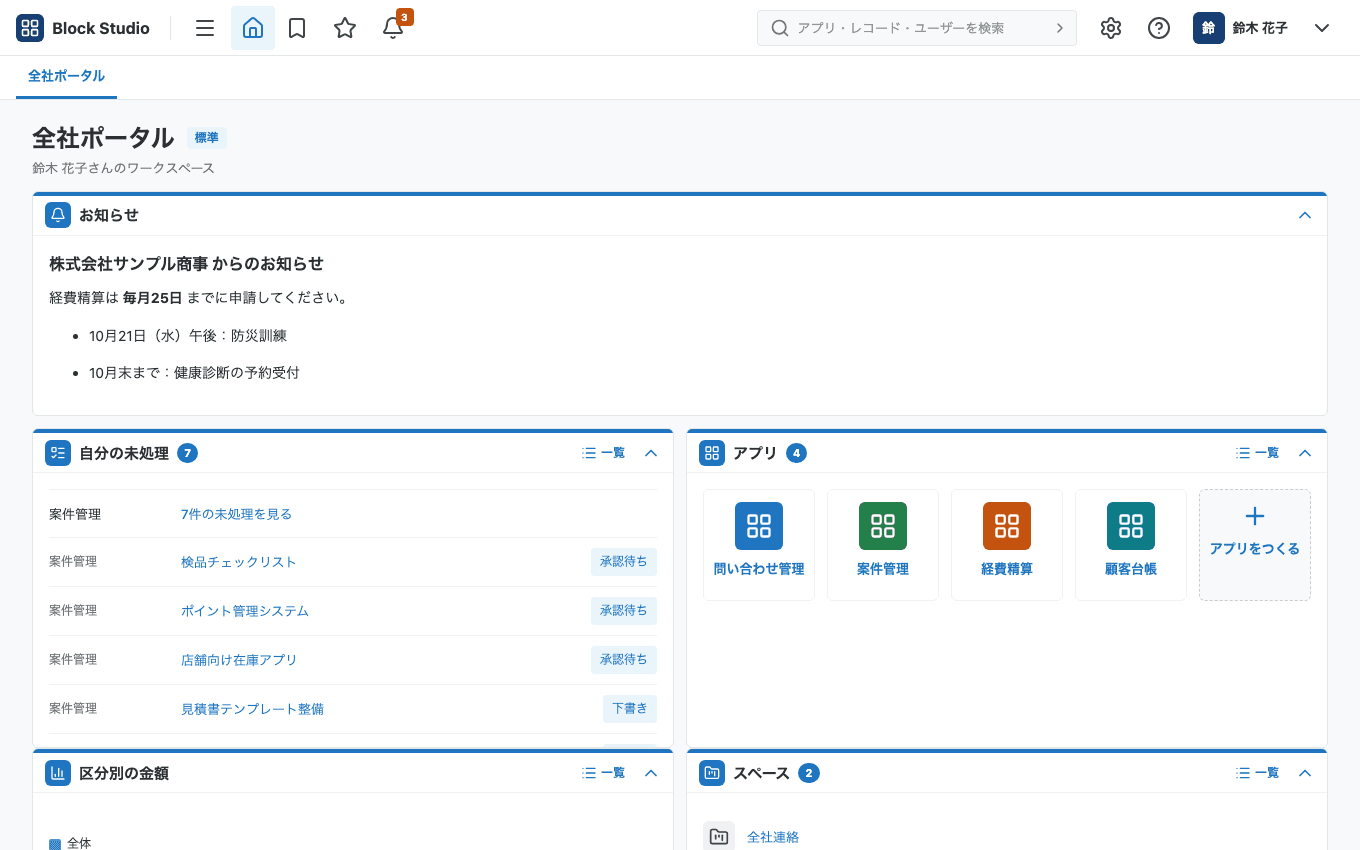Image resolution: width=1360 pixels, height=850 pixels.
Task: Collapse the 区分別の金額 panel
Action: click(651, 773)
